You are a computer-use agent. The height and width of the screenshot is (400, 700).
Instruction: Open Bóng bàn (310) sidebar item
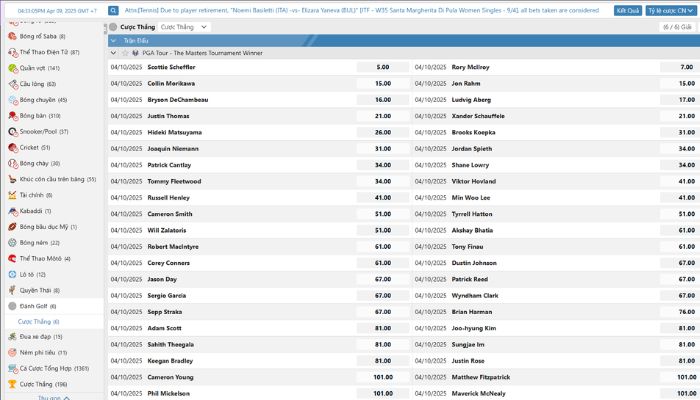click(54, 116)
